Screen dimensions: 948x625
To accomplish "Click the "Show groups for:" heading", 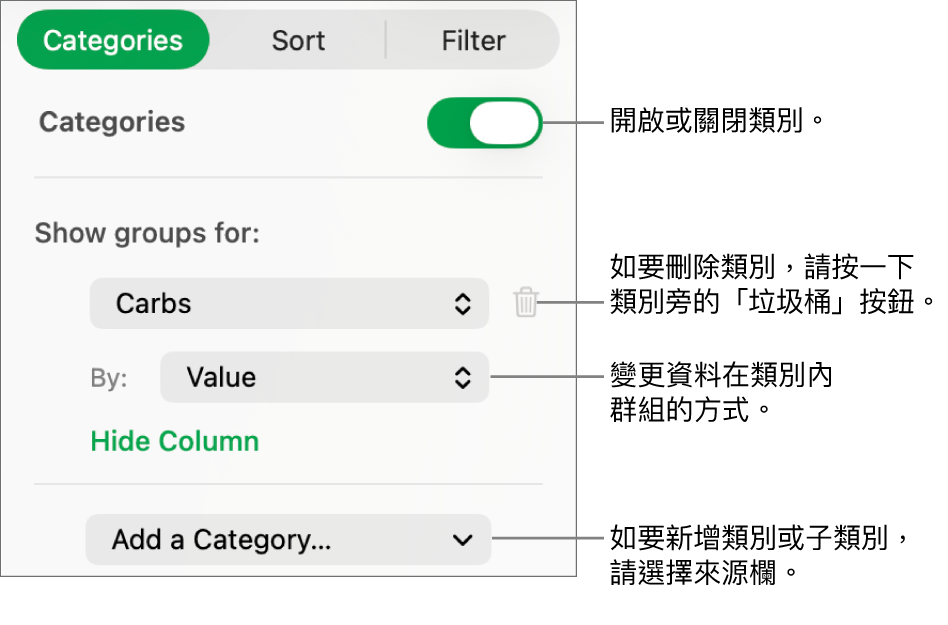I will [x=147, y=234].
